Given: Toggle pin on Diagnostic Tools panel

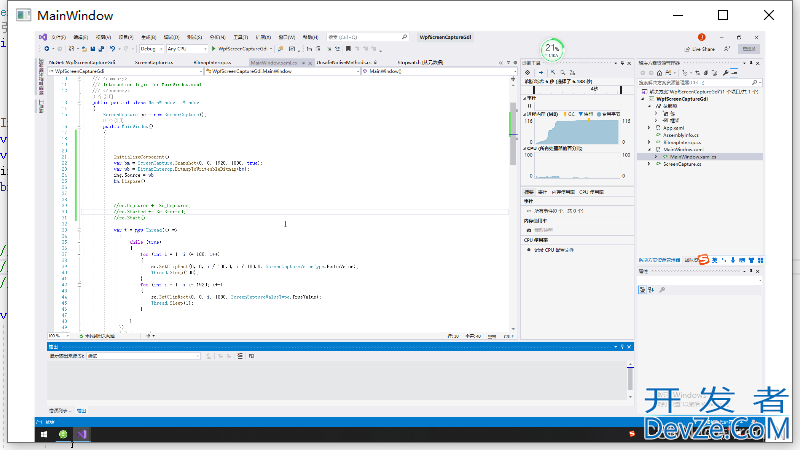Looking at the screenshot, I should [x=622, y=63].
